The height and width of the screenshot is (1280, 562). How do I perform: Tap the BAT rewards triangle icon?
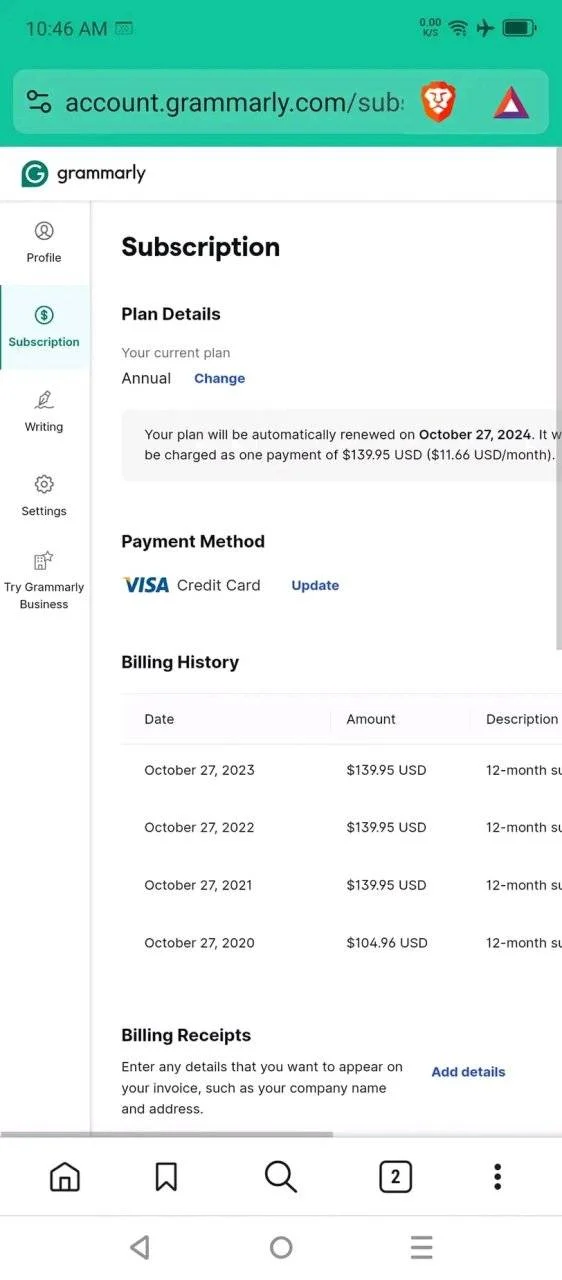[511, 102]
